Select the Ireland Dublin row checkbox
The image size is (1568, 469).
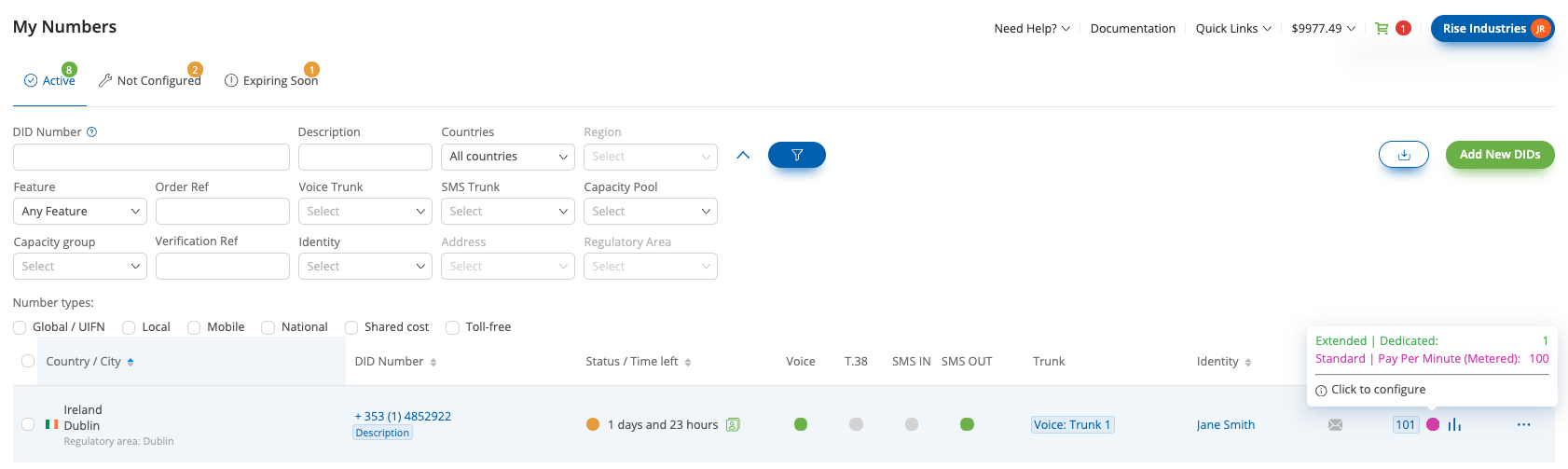point(28,424)
